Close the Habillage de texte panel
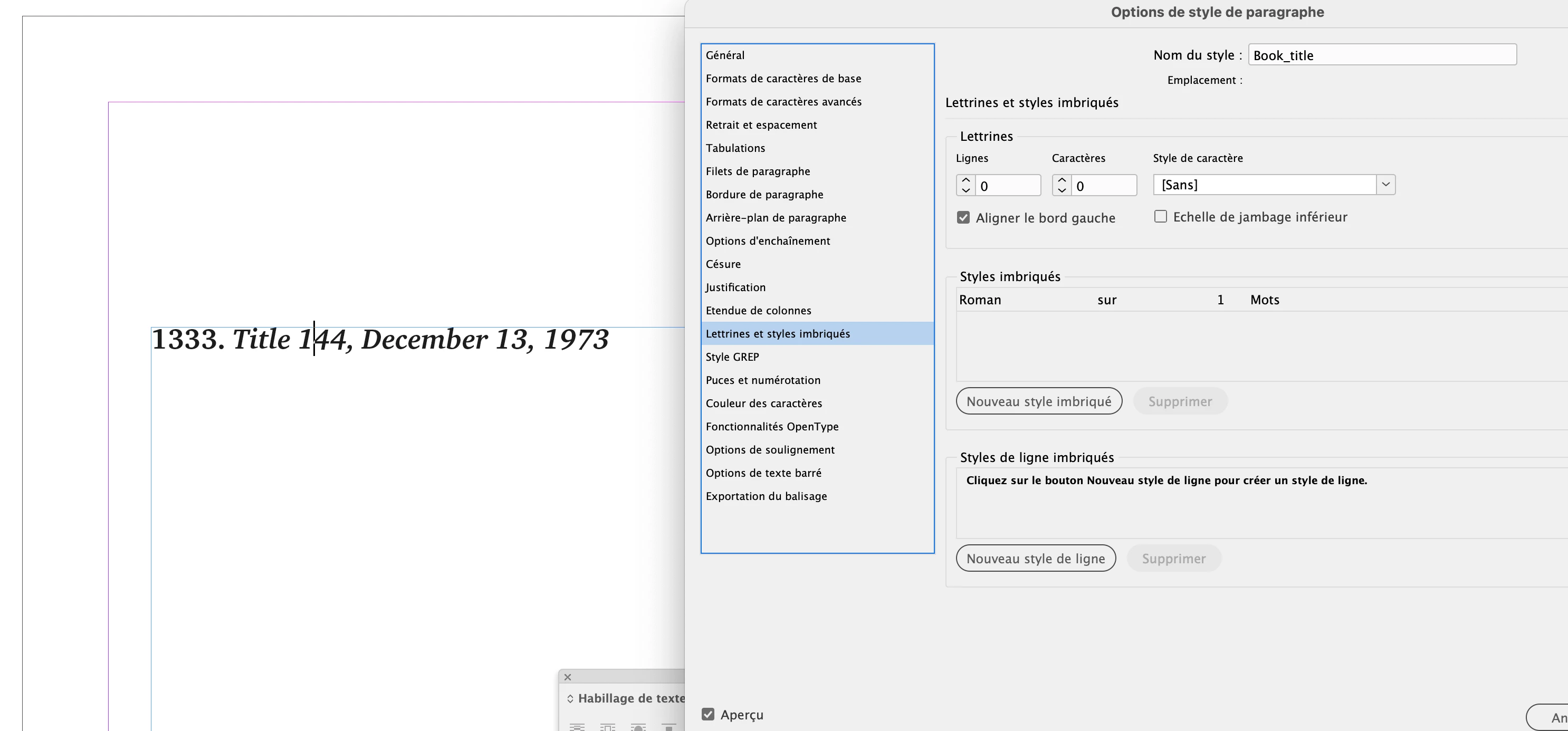1568x731 pixels. point(567,677)
